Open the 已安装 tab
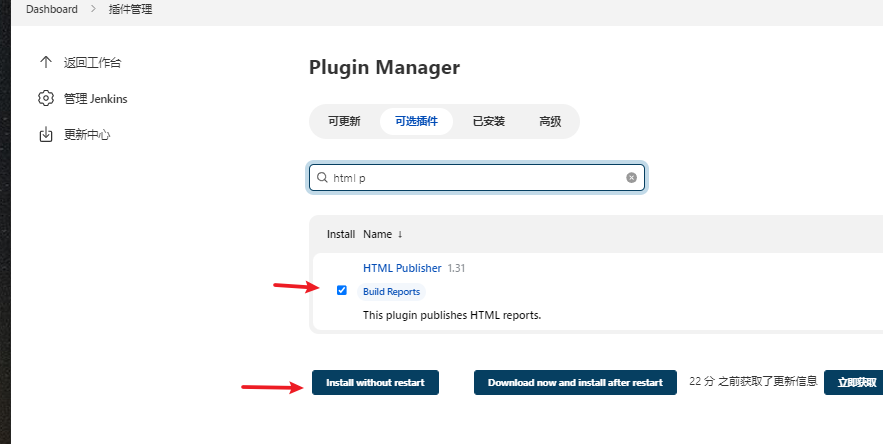Viewport: 883px width, 444px height. click(489, 121)
